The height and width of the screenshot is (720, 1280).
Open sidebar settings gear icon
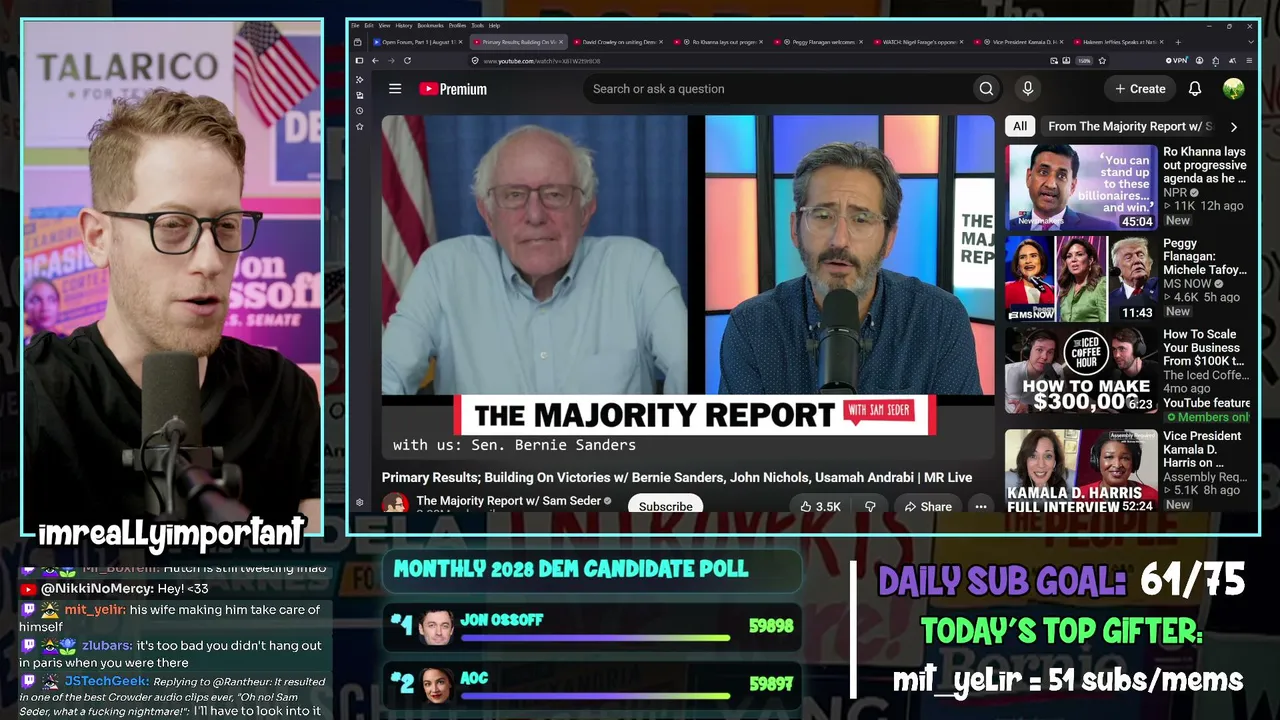coord(359,503)
